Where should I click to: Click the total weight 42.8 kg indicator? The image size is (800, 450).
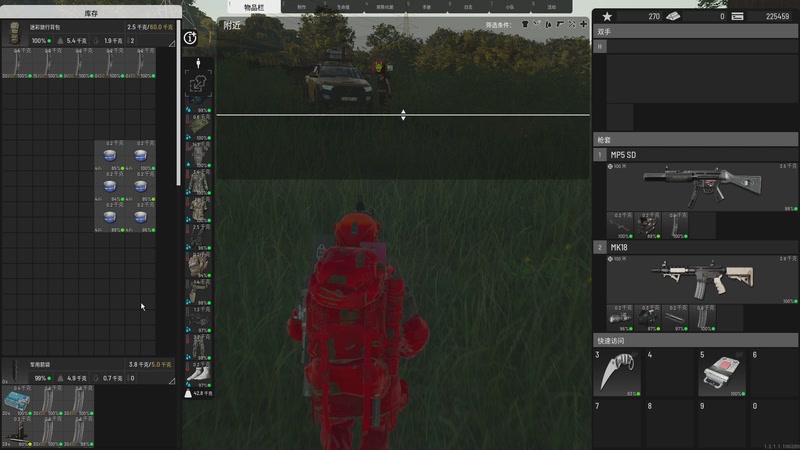click(198, 393)
